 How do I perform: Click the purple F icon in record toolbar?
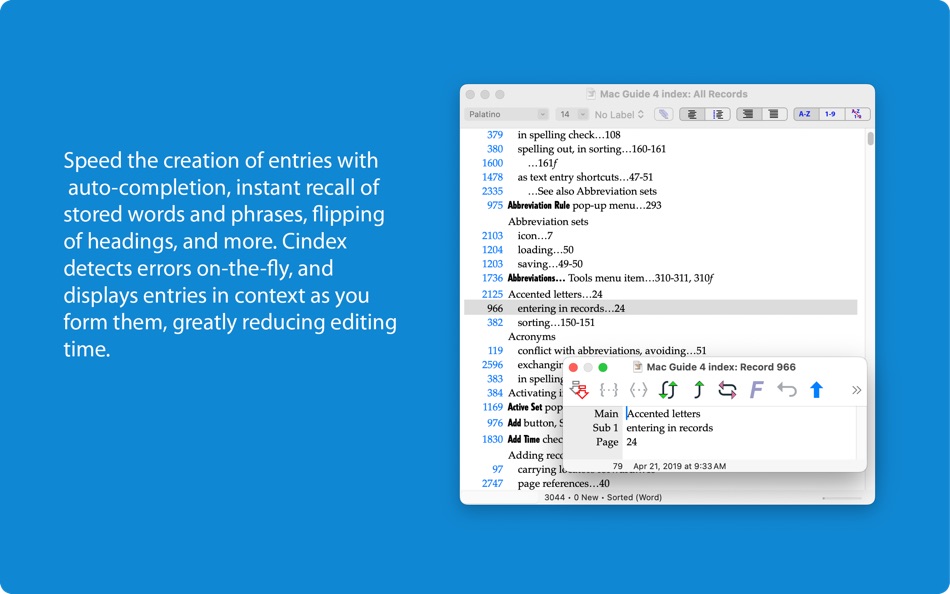[756, 390]
